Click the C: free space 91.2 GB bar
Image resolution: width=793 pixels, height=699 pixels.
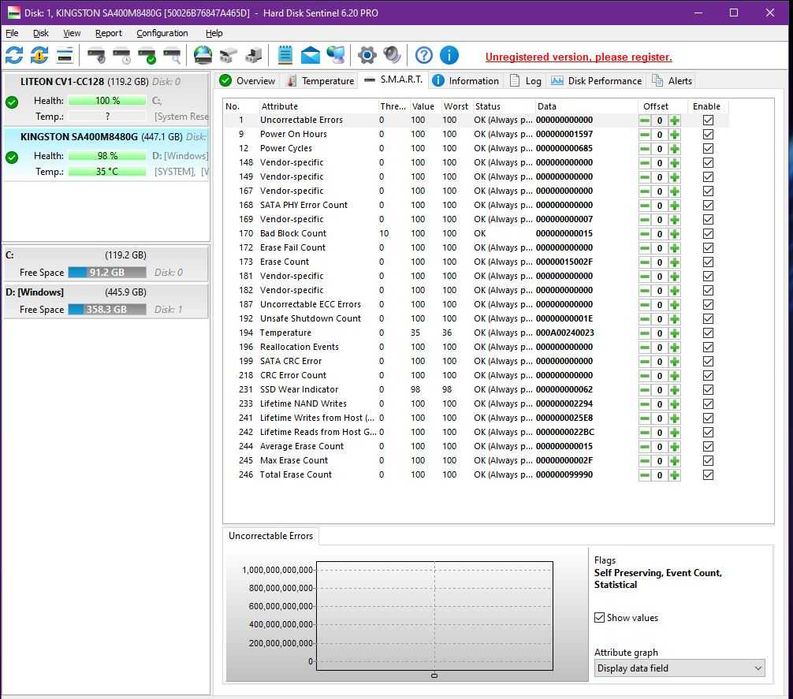107,272
